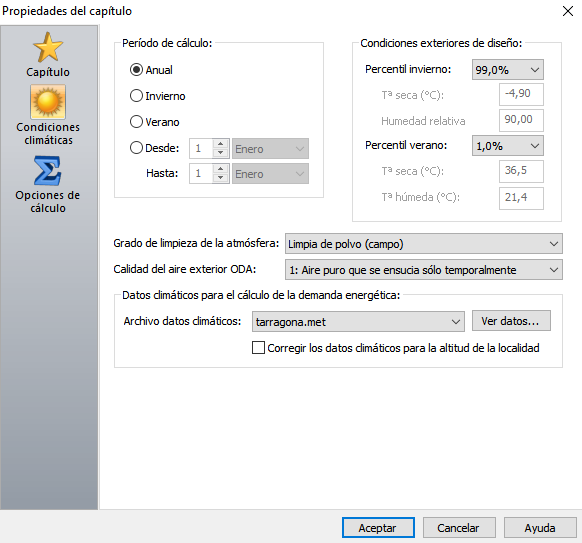This screenshot has height=543, width=582.
Task: Select the Invierno calculation period
Action: [157, 96]
